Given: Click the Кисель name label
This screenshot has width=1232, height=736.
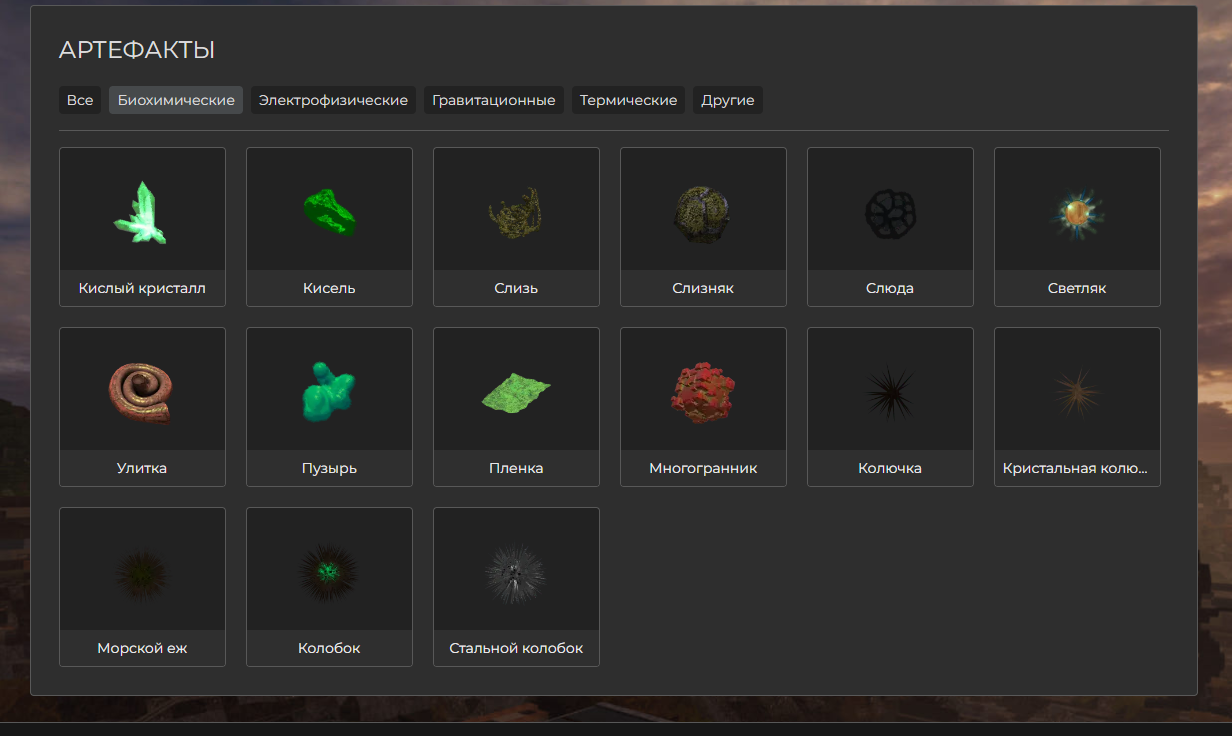Looking at the screenshot, I should pos(329,288).
